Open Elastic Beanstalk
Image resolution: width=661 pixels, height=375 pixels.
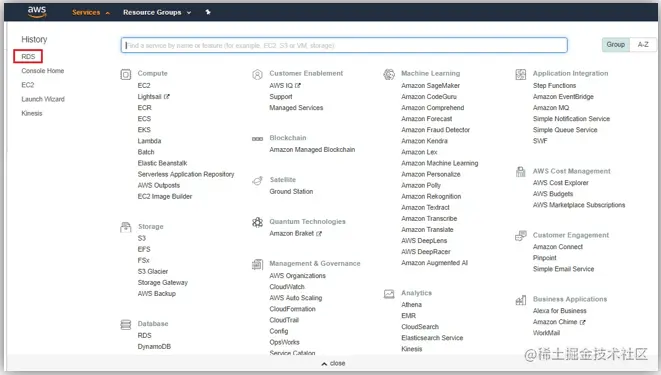[162, 163]
